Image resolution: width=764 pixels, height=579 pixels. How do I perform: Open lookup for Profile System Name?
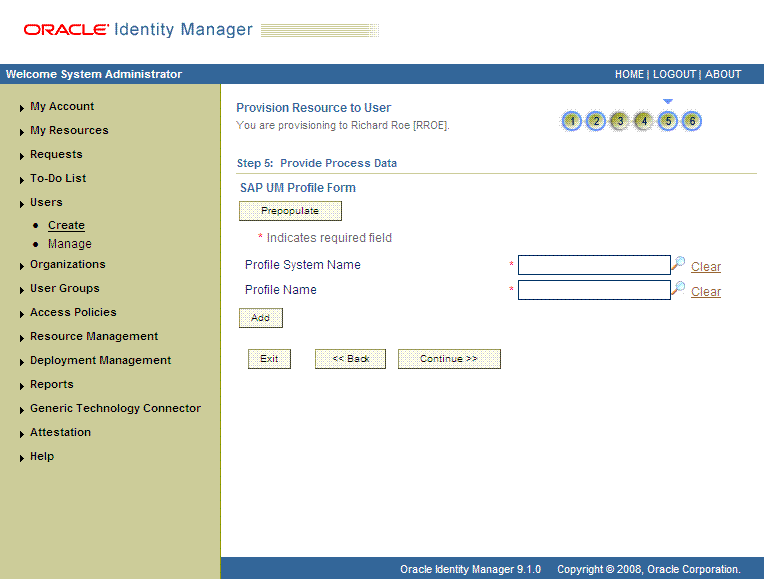(x=678, y=264)
